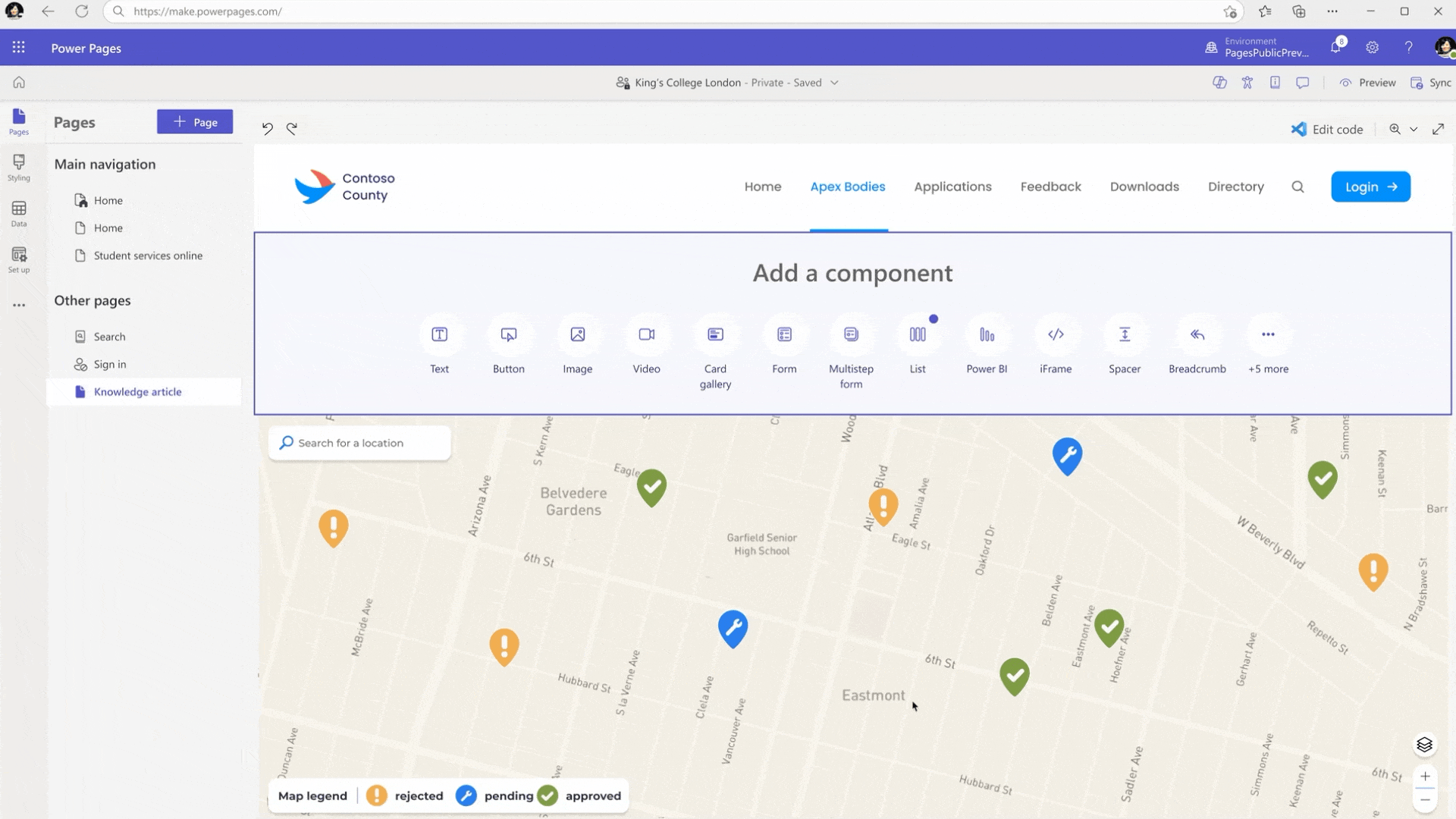Open the Data workspace
Viewport: 1456px width, 819px height.
pyautogui.click(x=19, y=214)
